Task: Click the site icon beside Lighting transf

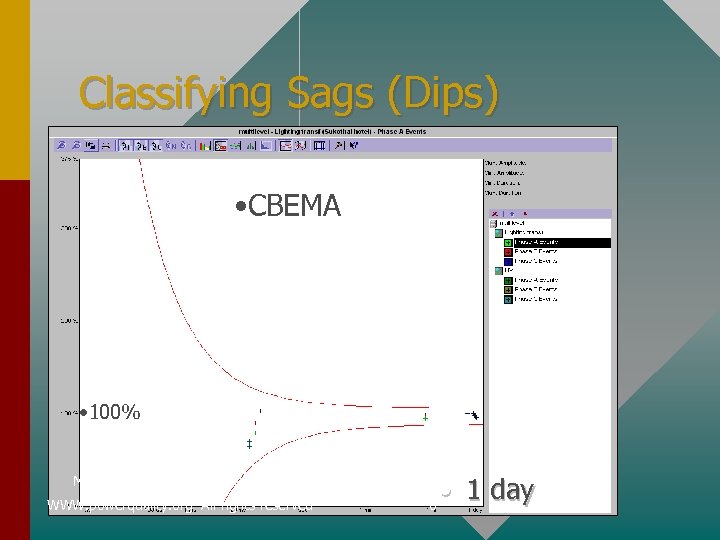Action: tap(499, 233)
